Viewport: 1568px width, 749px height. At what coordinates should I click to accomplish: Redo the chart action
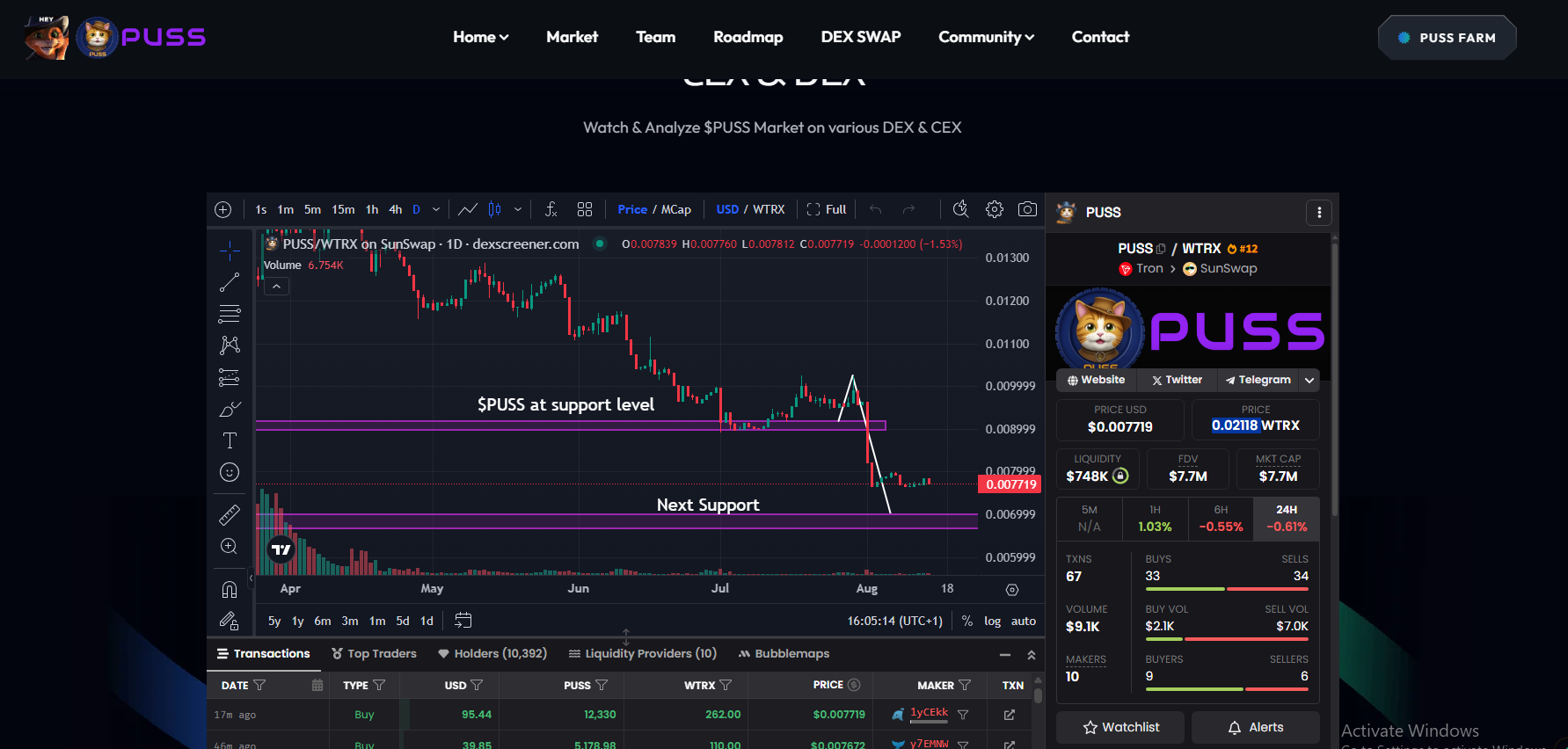coord(908,209)
